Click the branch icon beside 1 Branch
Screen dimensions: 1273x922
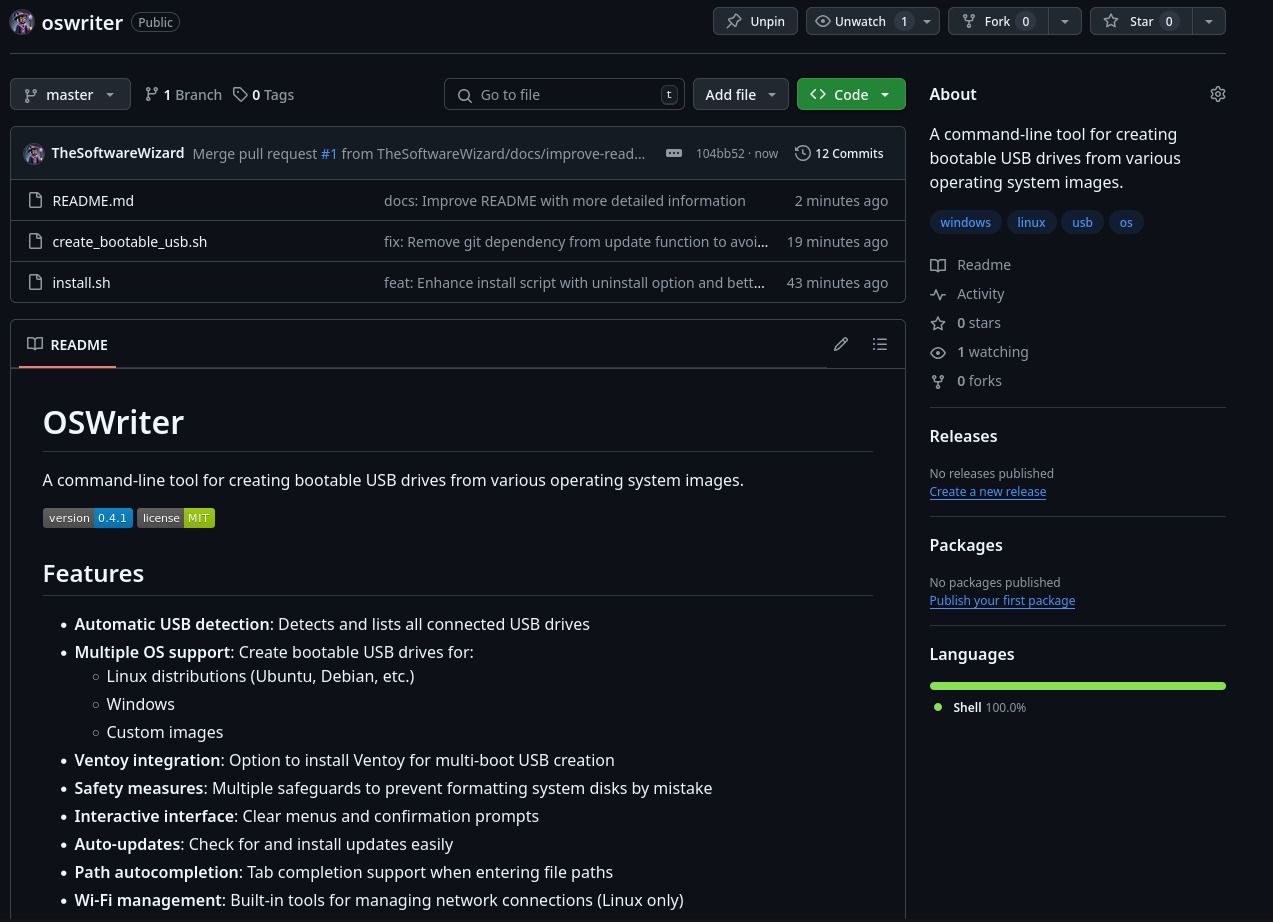152,94
